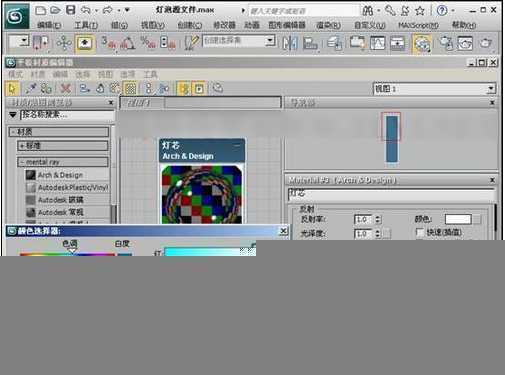Click the Redo arrow icon
Viewport: 505px width, 375px height.
coord(108,10)
